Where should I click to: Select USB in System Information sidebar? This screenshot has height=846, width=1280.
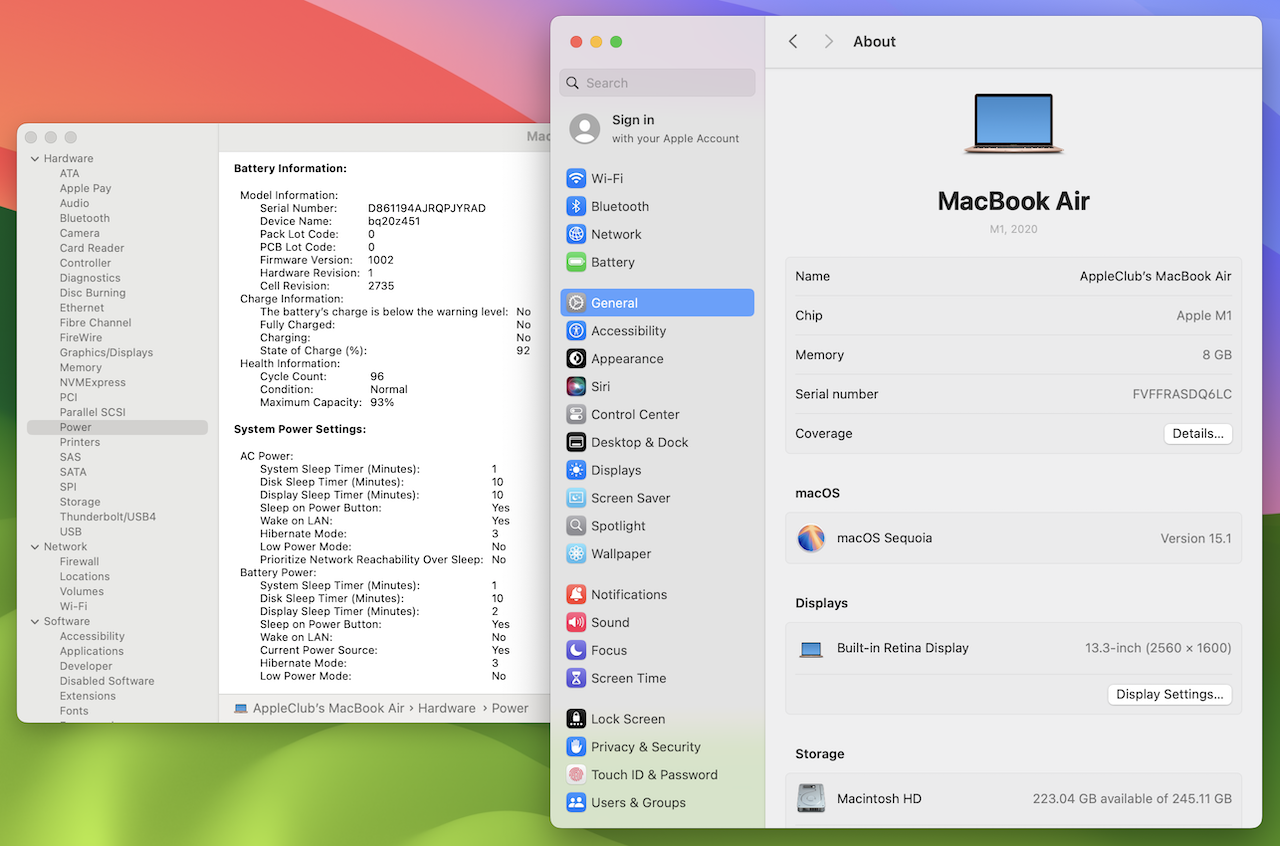[71, 532]
